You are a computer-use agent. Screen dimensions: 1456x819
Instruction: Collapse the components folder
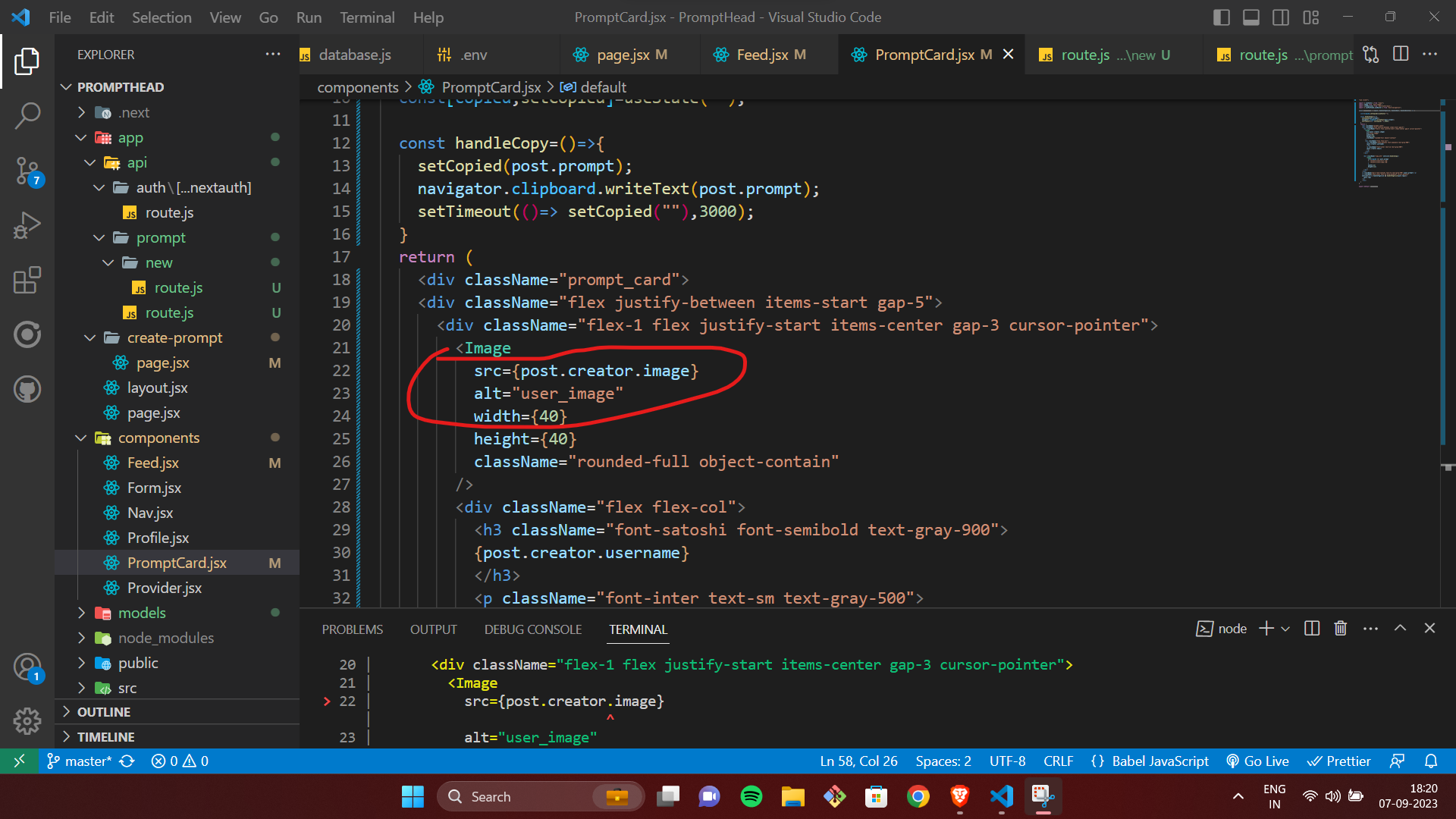point(159,438)
